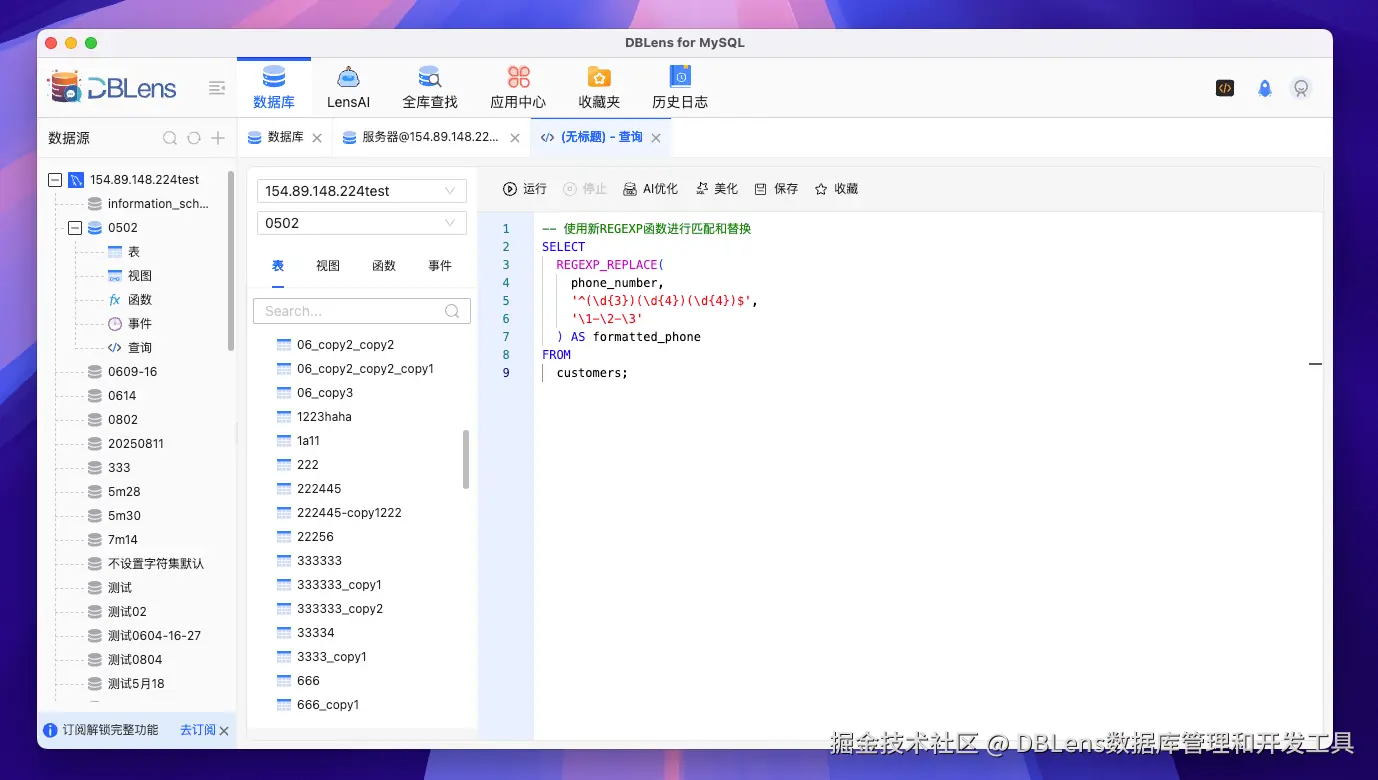Save the query with 保存
Screen dimensions: 1378x780
[x=776, y=188]
